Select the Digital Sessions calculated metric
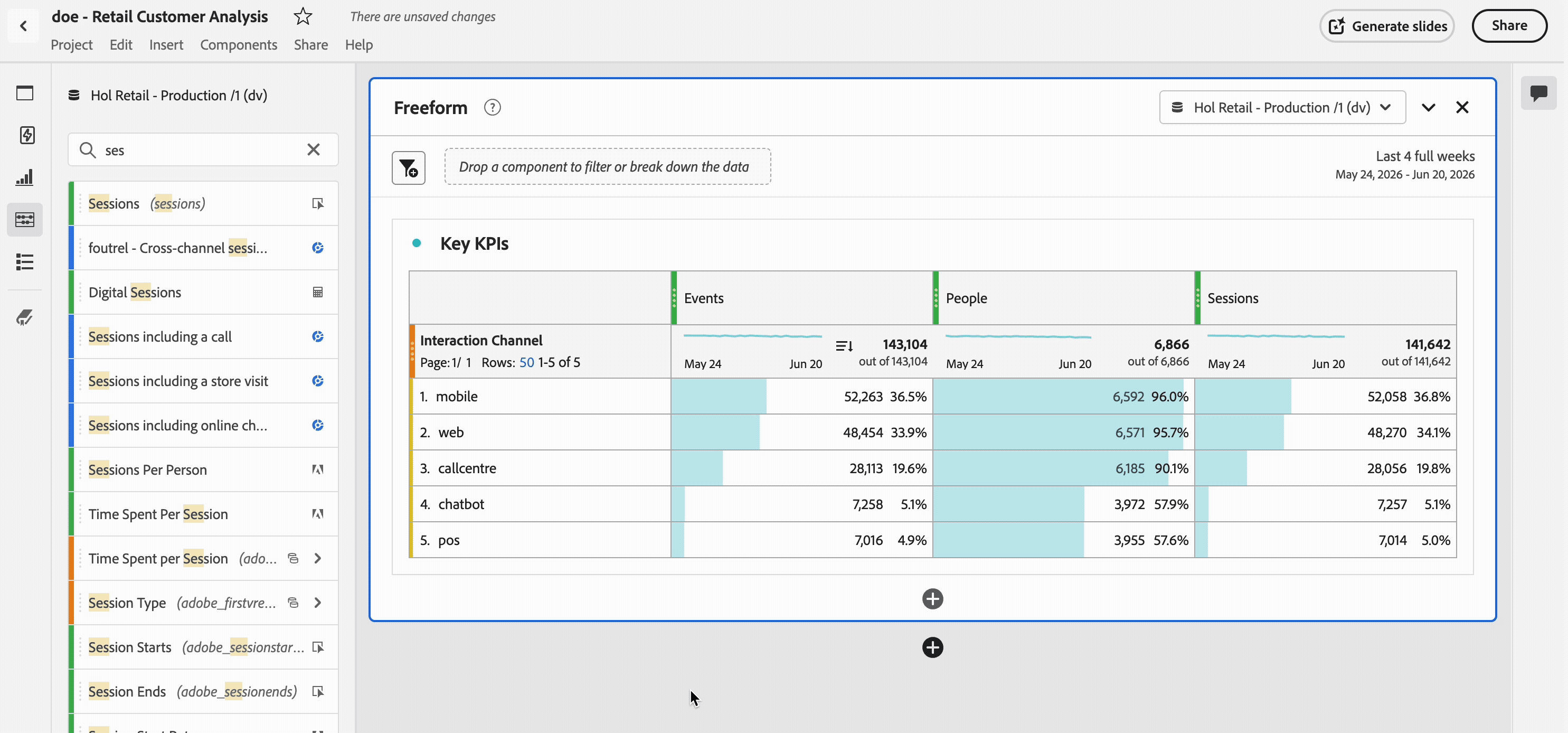This screenshot has height=733, width=1568. point(203,292)
